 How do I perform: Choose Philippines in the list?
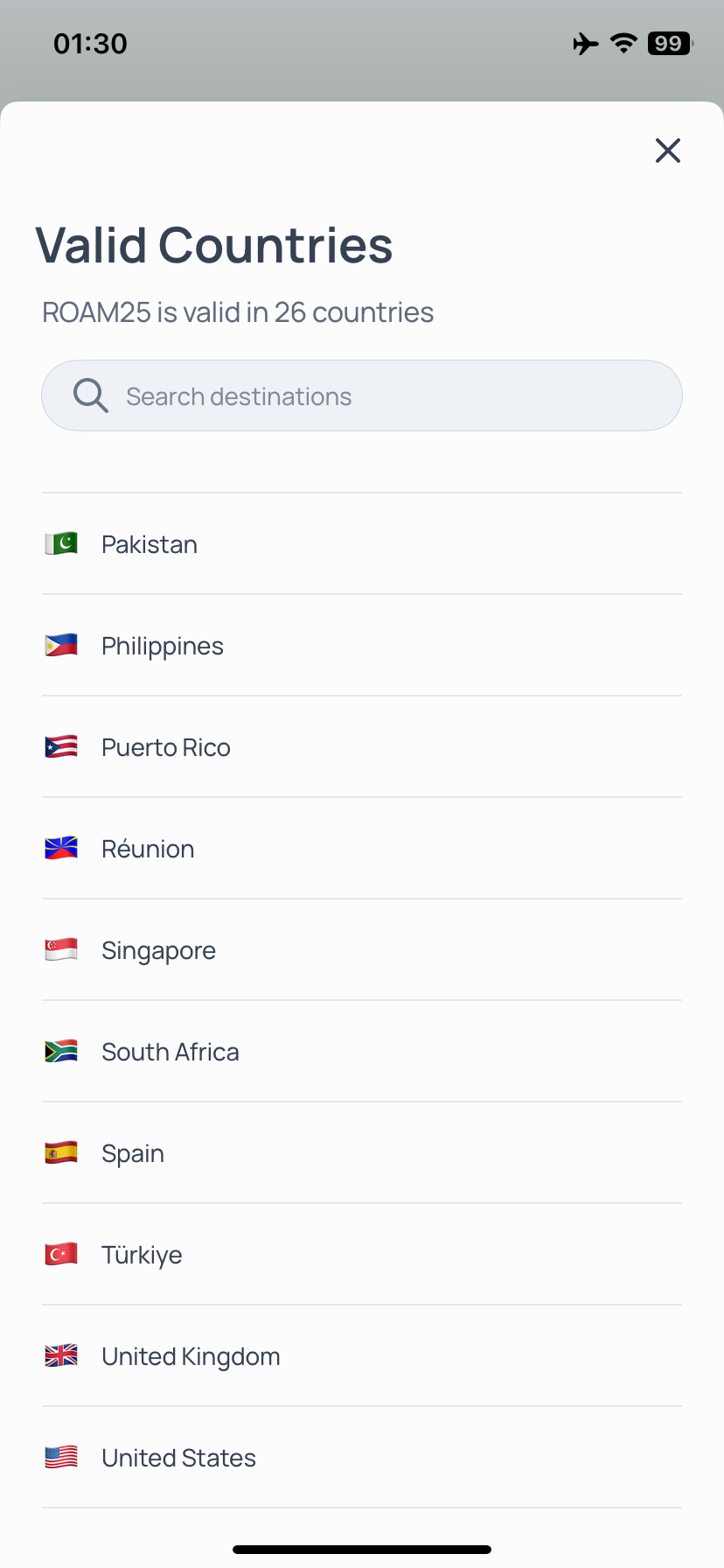pos(362,646)
